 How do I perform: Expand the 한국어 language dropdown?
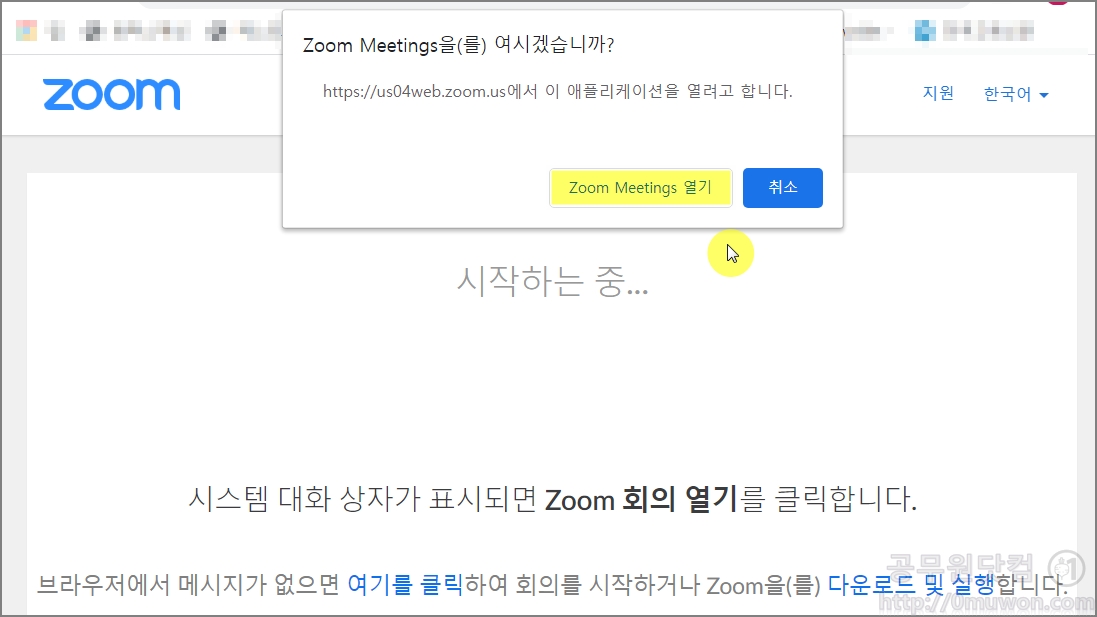coord(1016,94)
